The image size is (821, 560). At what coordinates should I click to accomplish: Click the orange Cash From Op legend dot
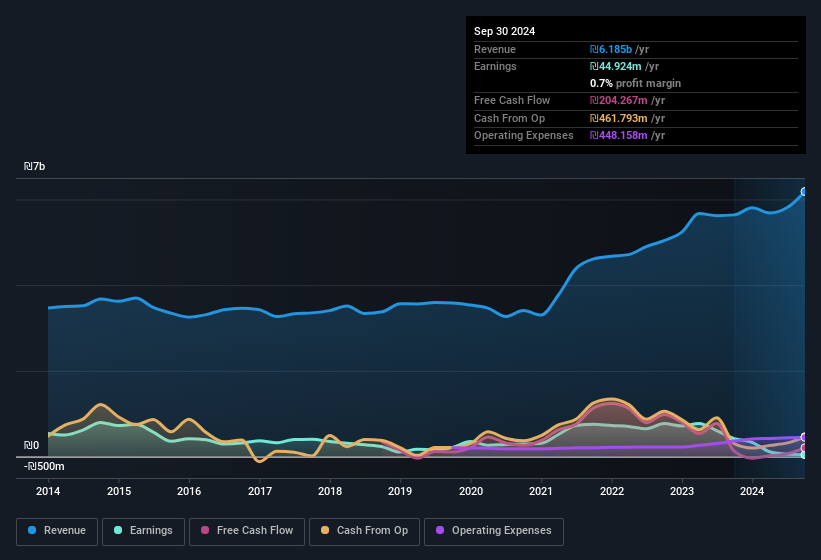(x=326, y=530)
